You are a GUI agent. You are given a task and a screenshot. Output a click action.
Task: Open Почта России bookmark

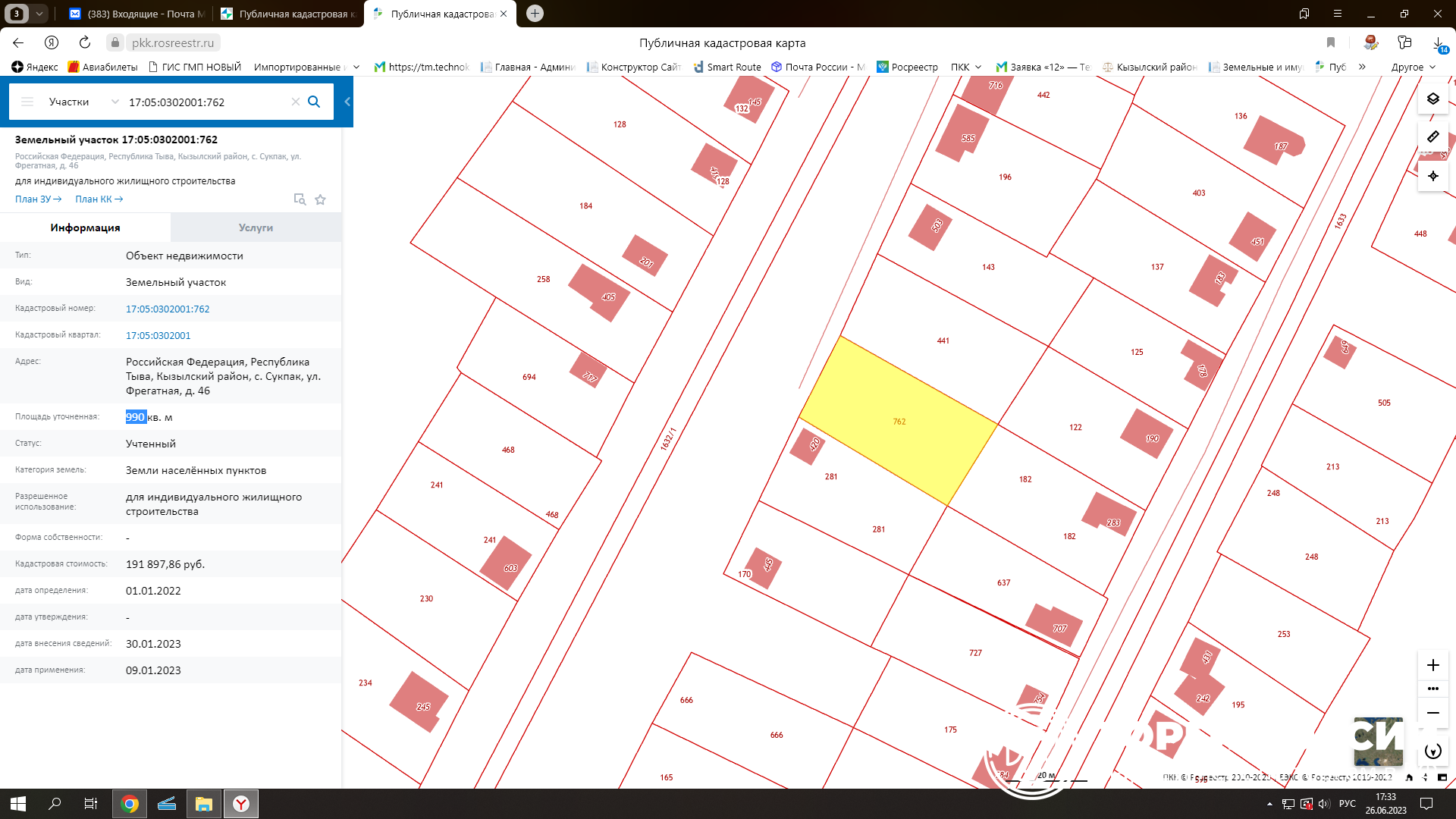click(818, 67)
